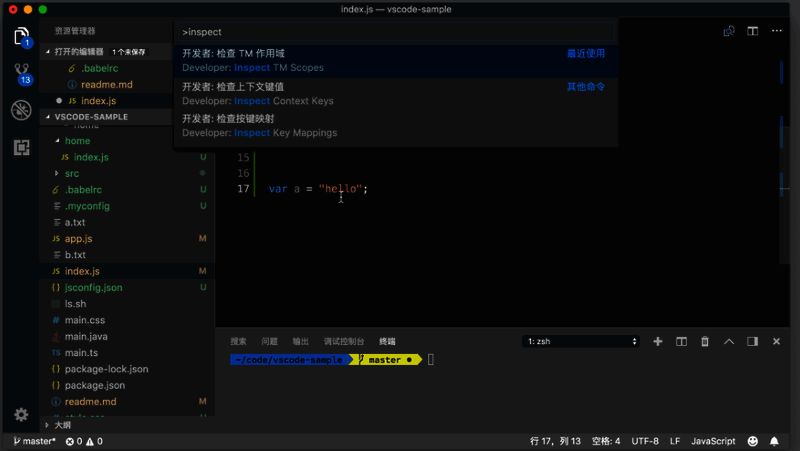
Task: Open the main.java file
Action: tap(86, 337)
